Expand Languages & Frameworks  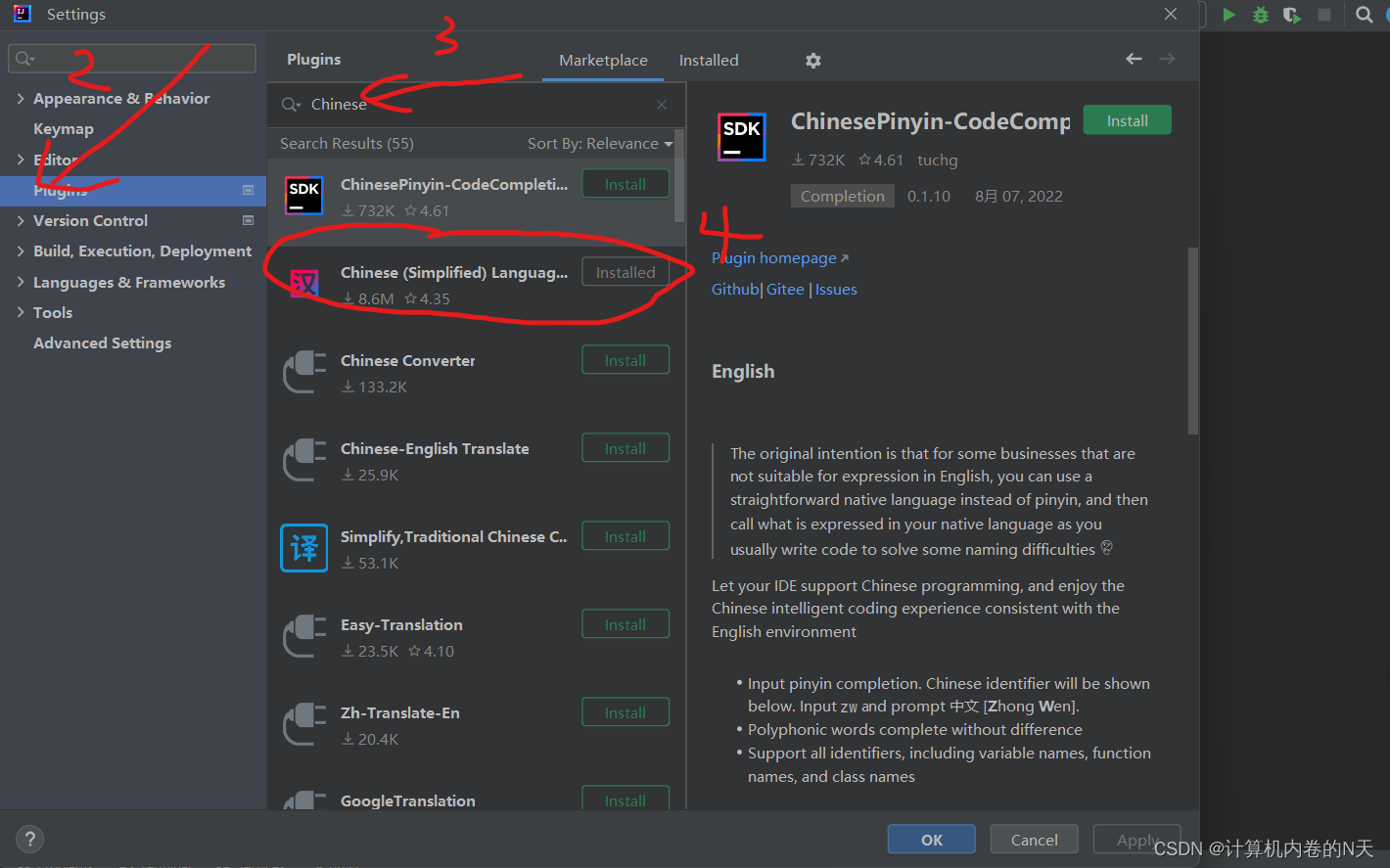coord(21,282)
